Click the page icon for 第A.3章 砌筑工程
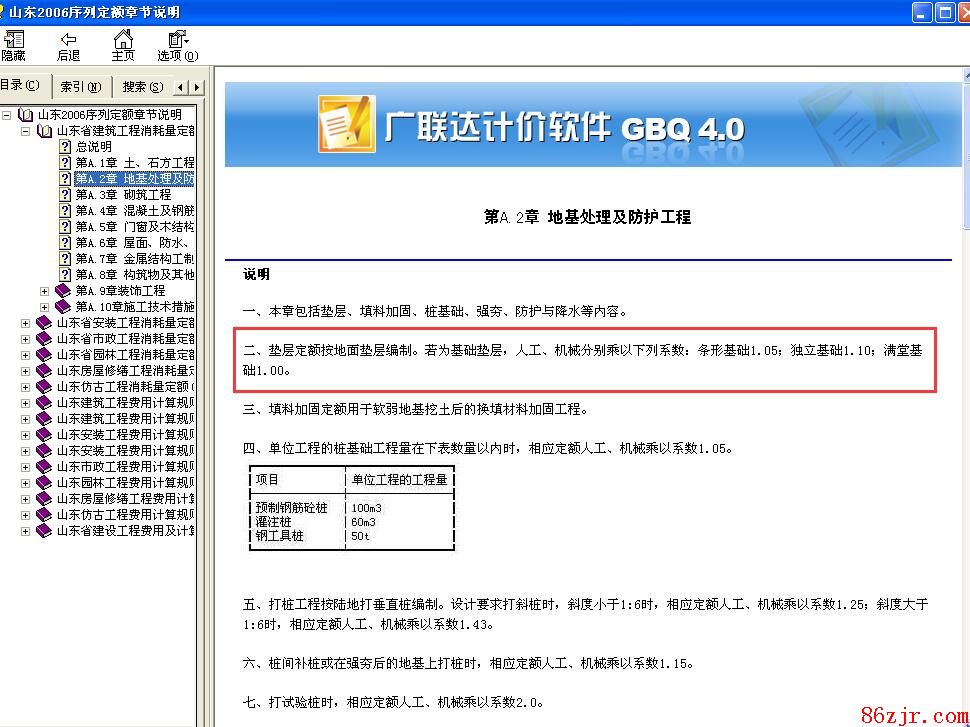 [65, 195]
